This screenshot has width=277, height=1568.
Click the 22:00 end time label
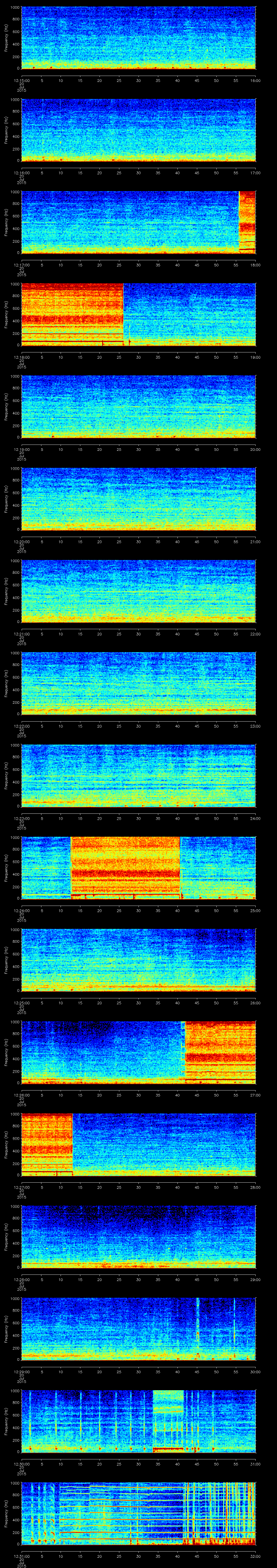[256, 634]
